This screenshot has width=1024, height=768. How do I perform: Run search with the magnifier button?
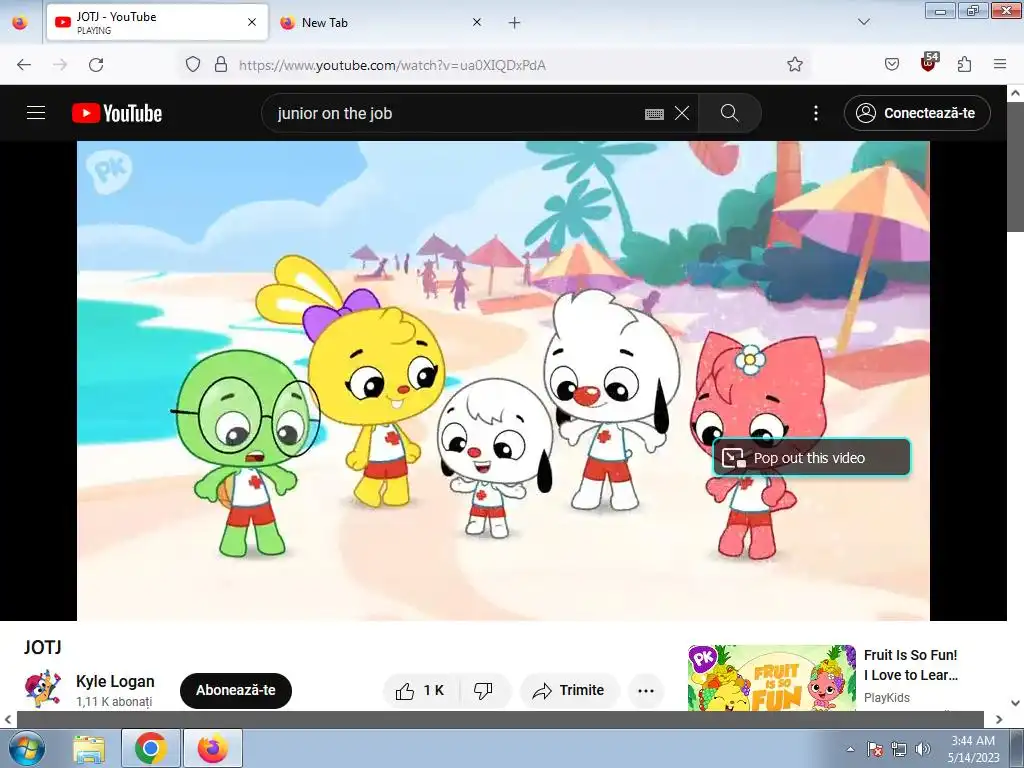[729, 113]
